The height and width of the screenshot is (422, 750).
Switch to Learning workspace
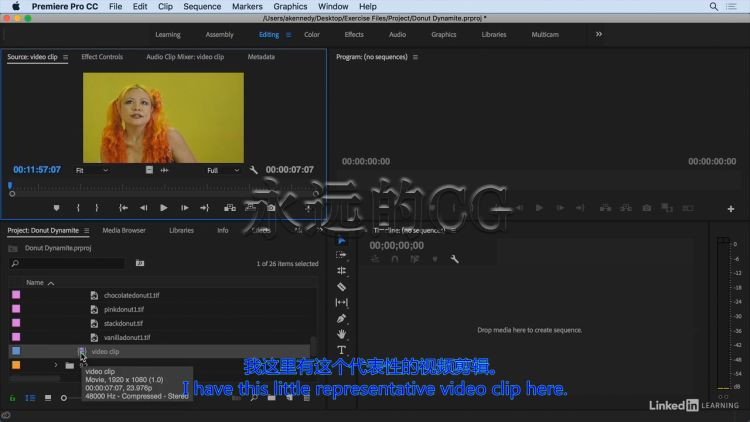(167, 34)
